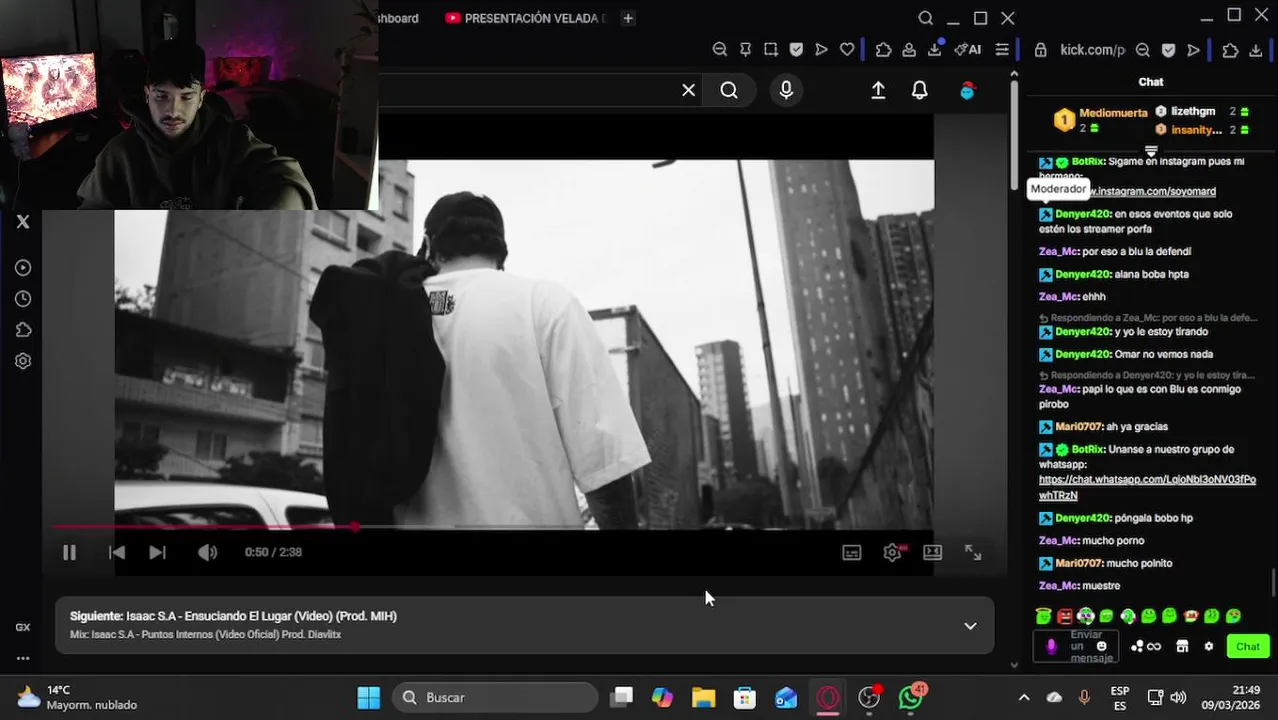Open the video player settings gear
This screenshot has width=1278, height=720.
click(x=892, y=552)
